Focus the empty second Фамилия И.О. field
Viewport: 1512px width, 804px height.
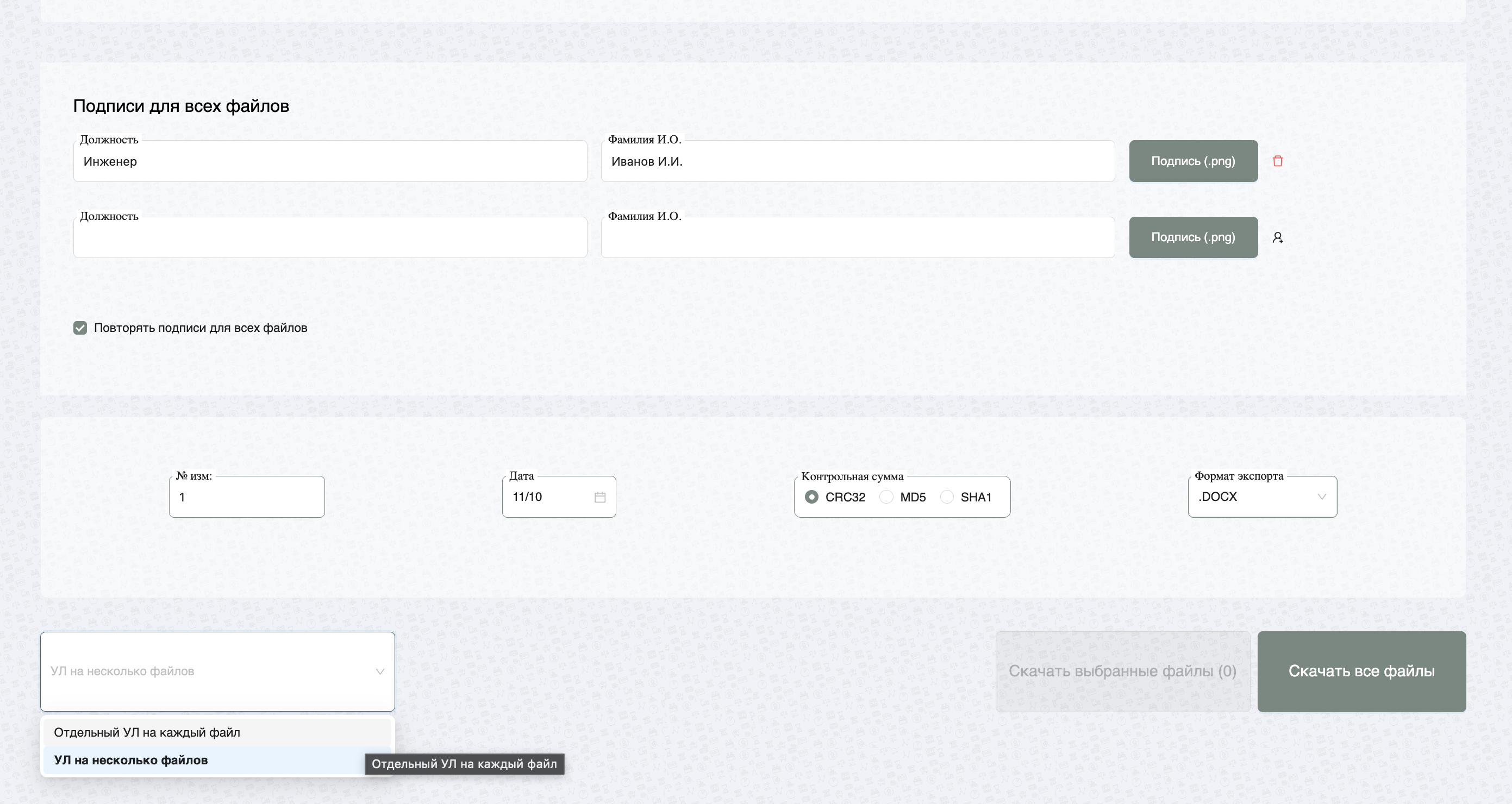click(x=857, y=238)
